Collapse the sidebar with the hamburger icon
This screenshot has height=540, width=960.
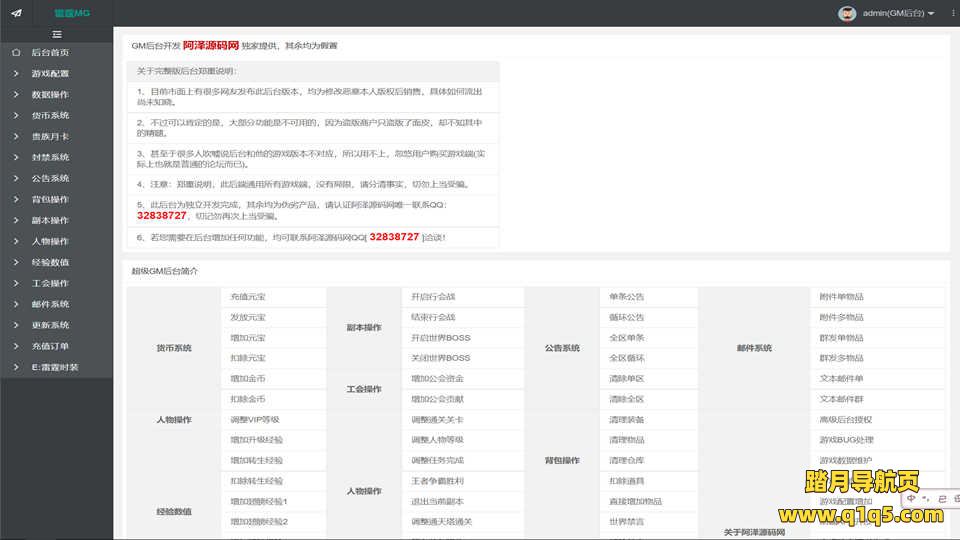pos(57,34)
